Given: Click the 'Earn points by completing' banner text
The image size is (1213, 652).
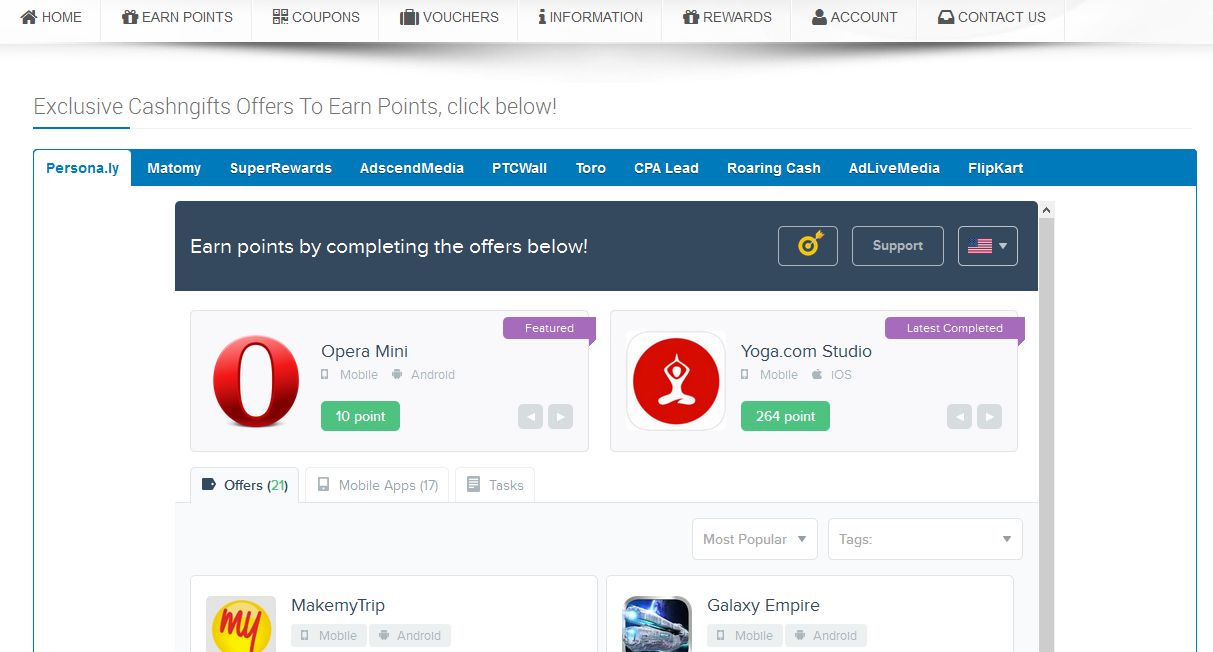Looking at the screenshot, I should [389, 246].
